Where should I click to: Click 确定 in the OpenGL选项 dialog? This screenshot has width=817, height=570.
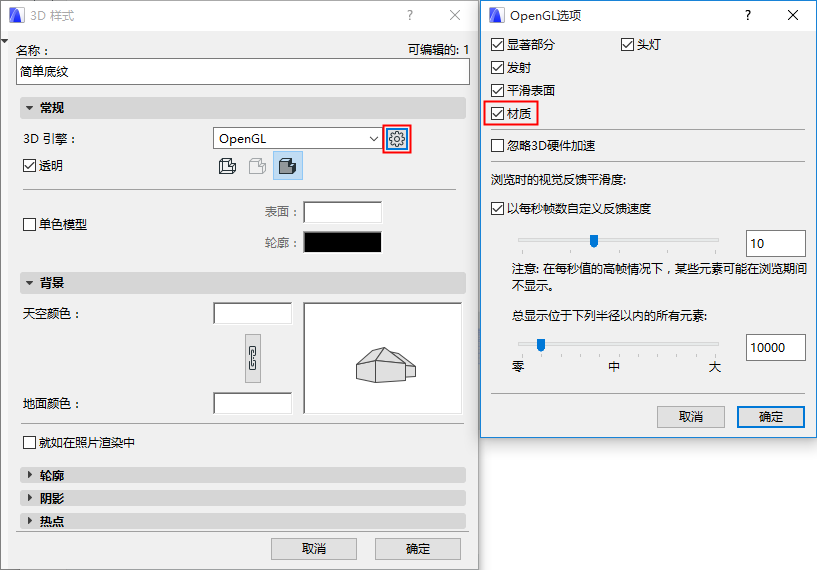click(771, 417)
